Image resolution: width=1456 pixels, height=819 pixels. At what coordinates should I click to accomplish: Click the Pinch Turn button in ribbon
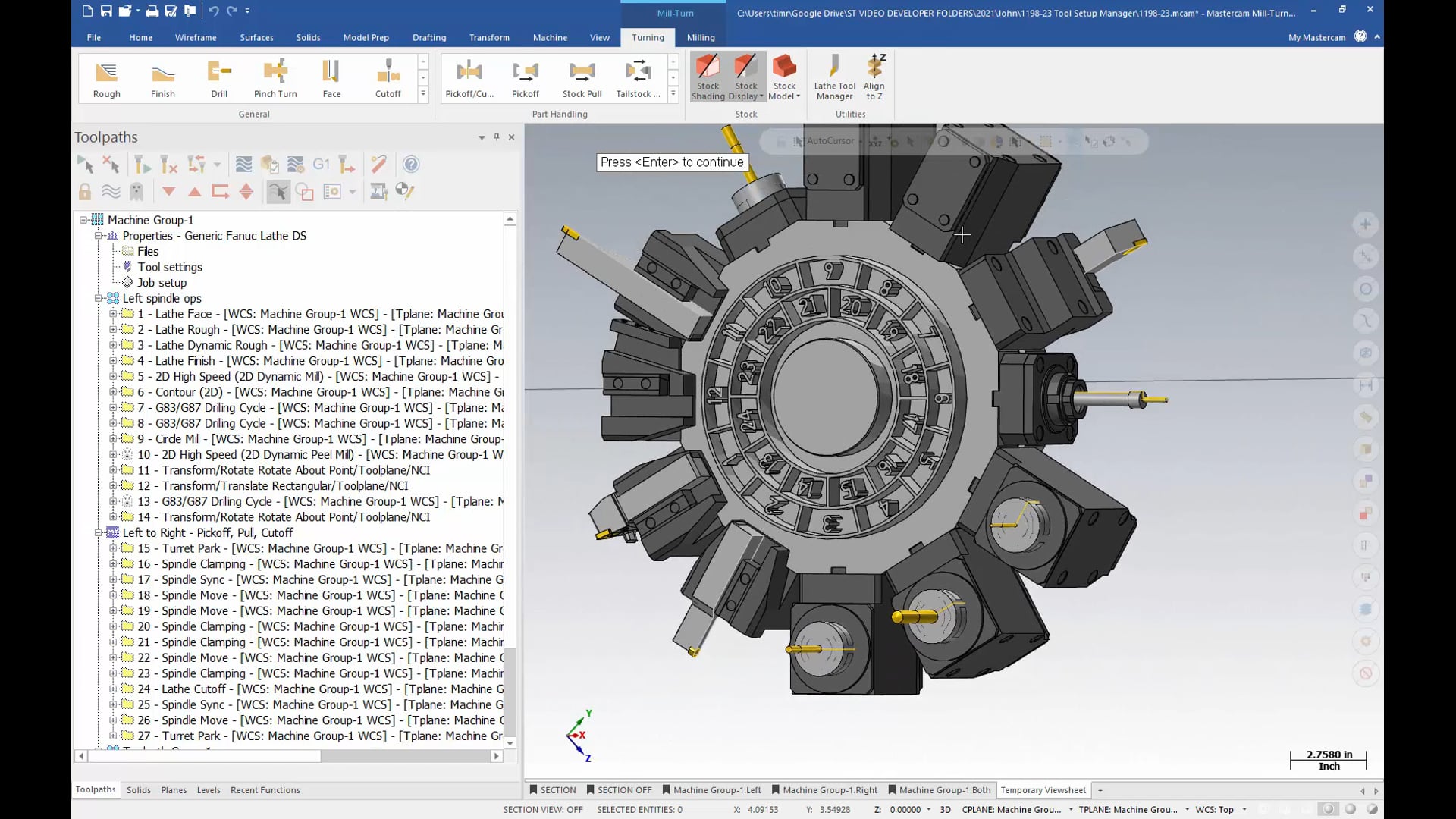[275, 78]
